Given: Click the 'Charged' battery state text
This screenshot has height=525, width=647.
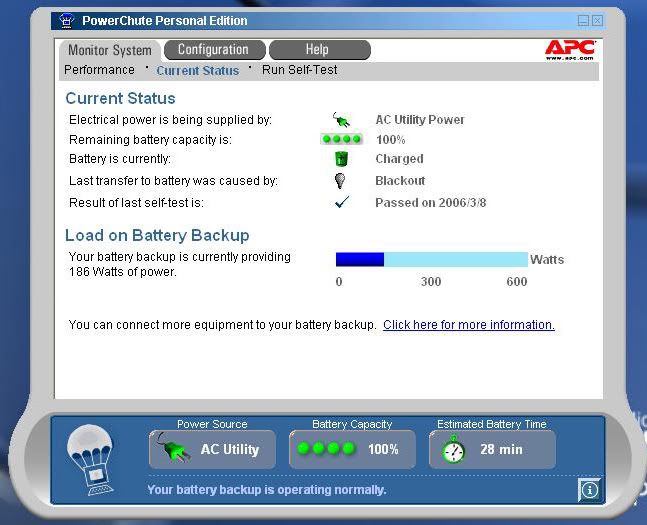Looking at the screenshot, I should (x=399, y=159).
